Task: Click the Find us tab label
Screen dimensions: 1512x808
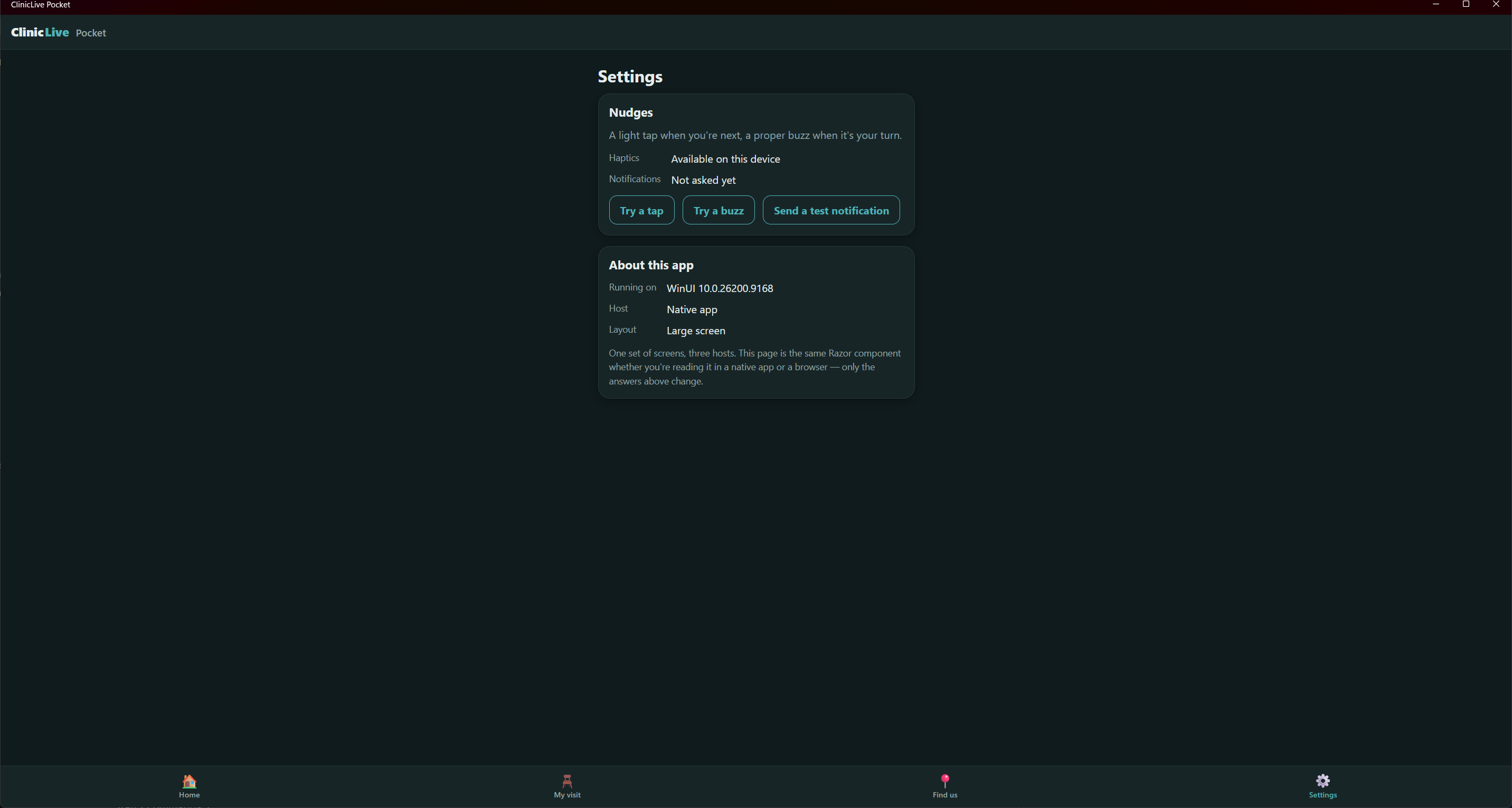Action: click(x=945, y=795)
